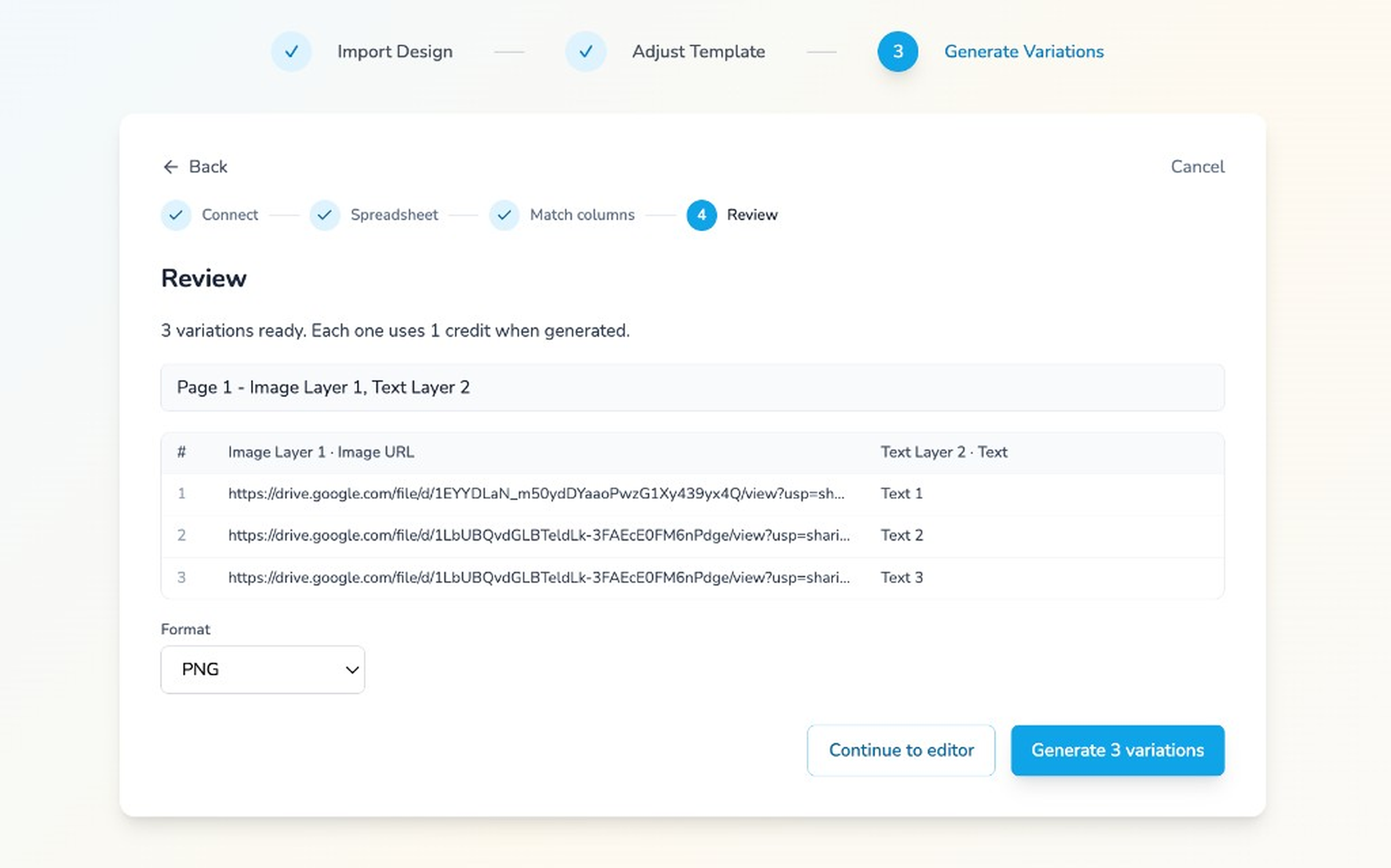This screenshot has width=1391, height=868.
Task: Open the PNG format dropdown
Action: coord(263,669)
